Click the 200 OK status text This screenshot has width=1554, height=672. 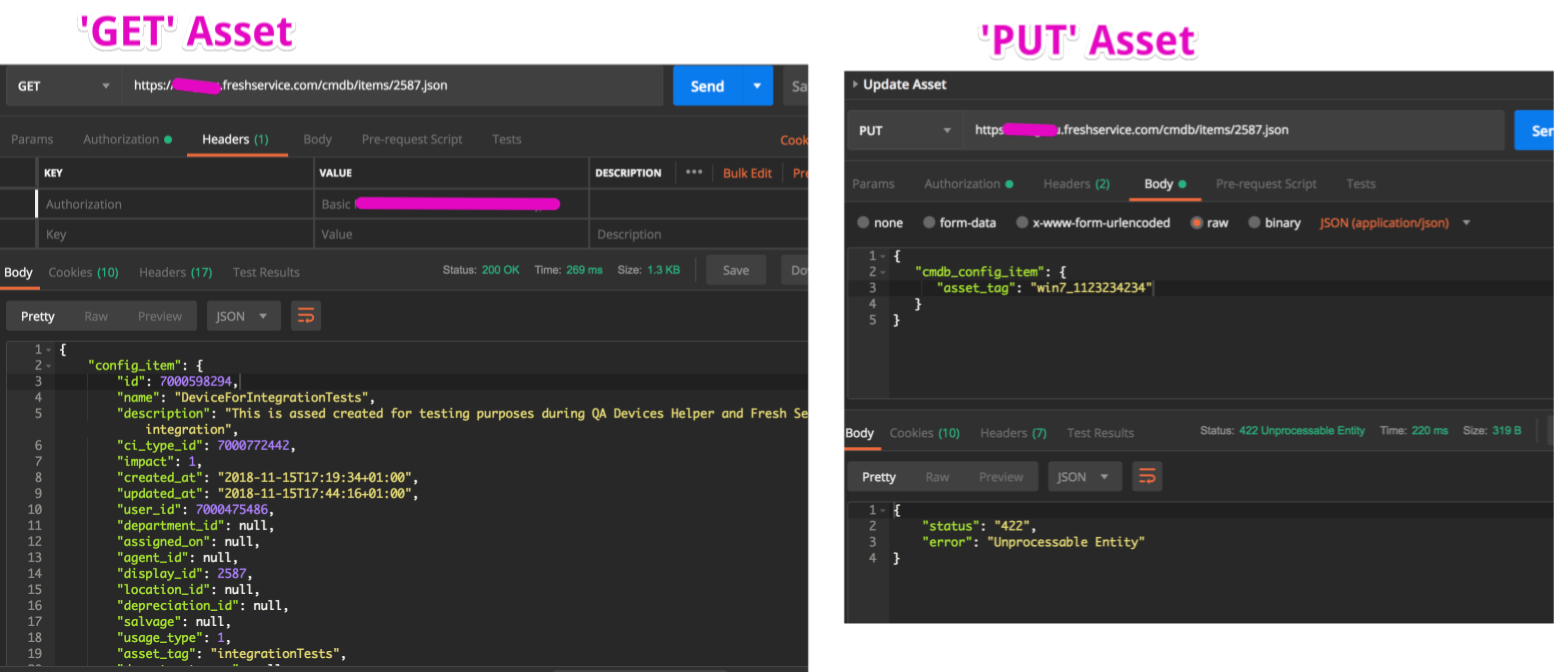[x=500, y=270]
